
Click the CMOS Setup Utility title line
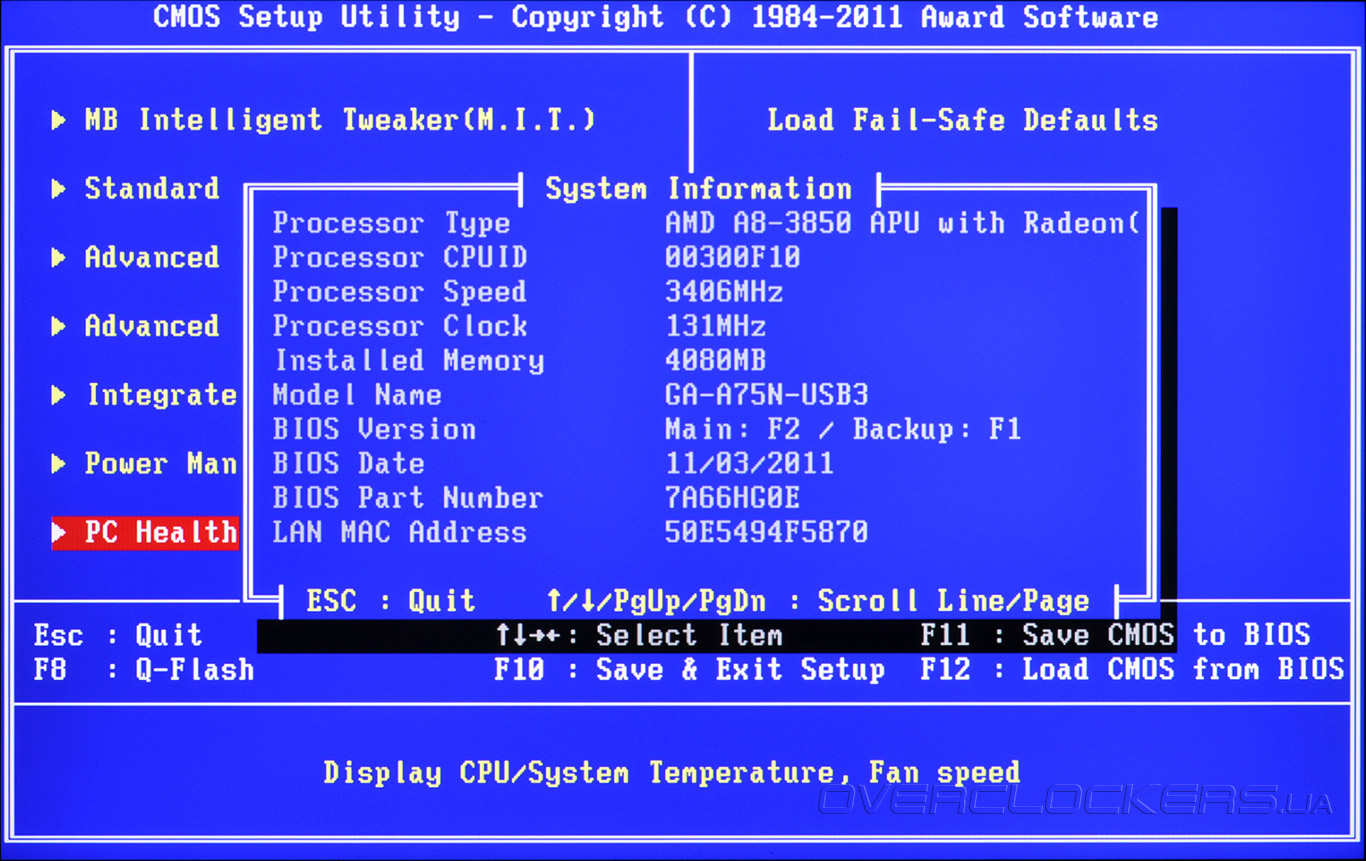[x=656, y=17]
